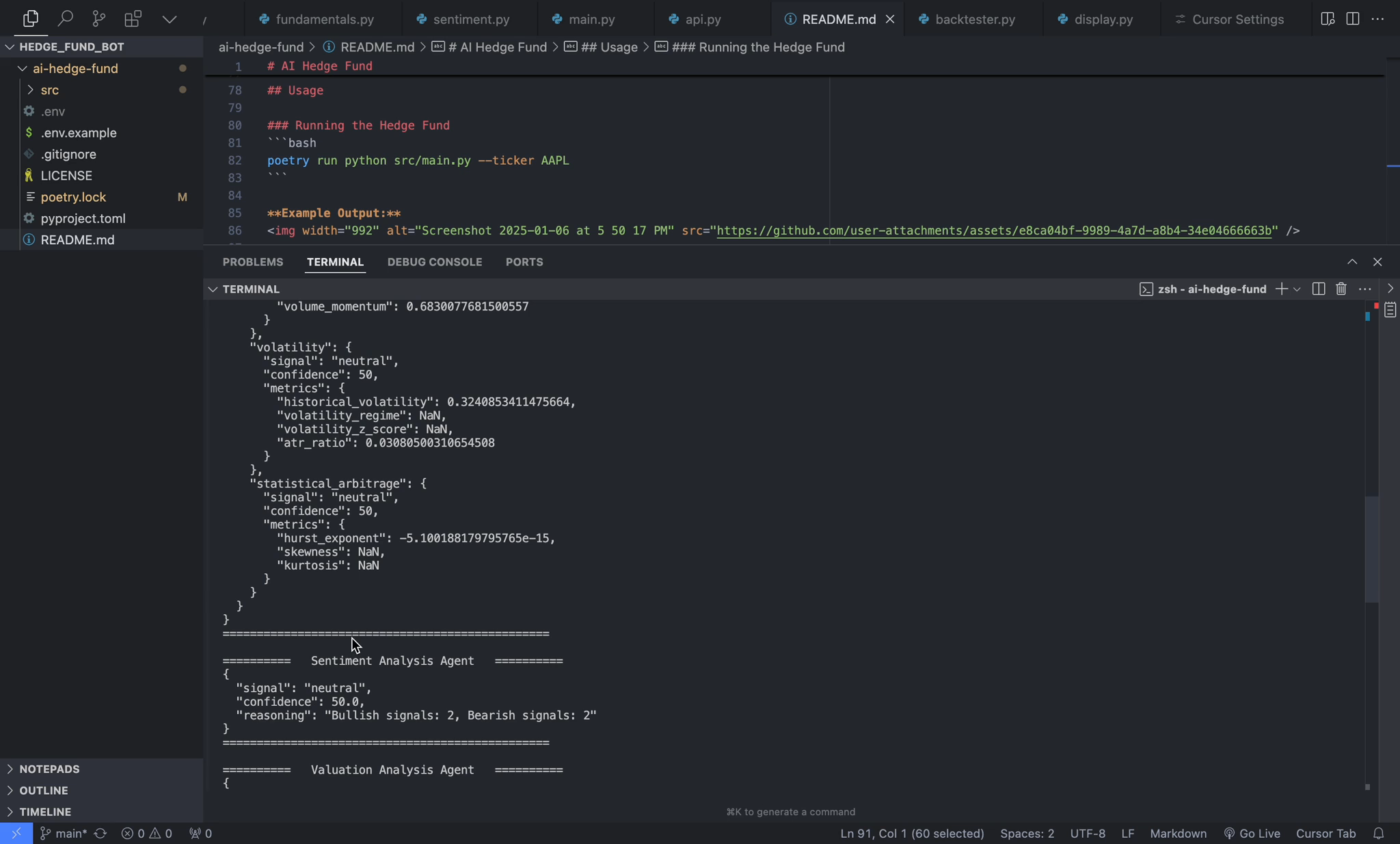1400x844 pixels.
Task: Click Ln 91, Col 1 cursor position
Action: pyautogui.click(x=912, y=833)
